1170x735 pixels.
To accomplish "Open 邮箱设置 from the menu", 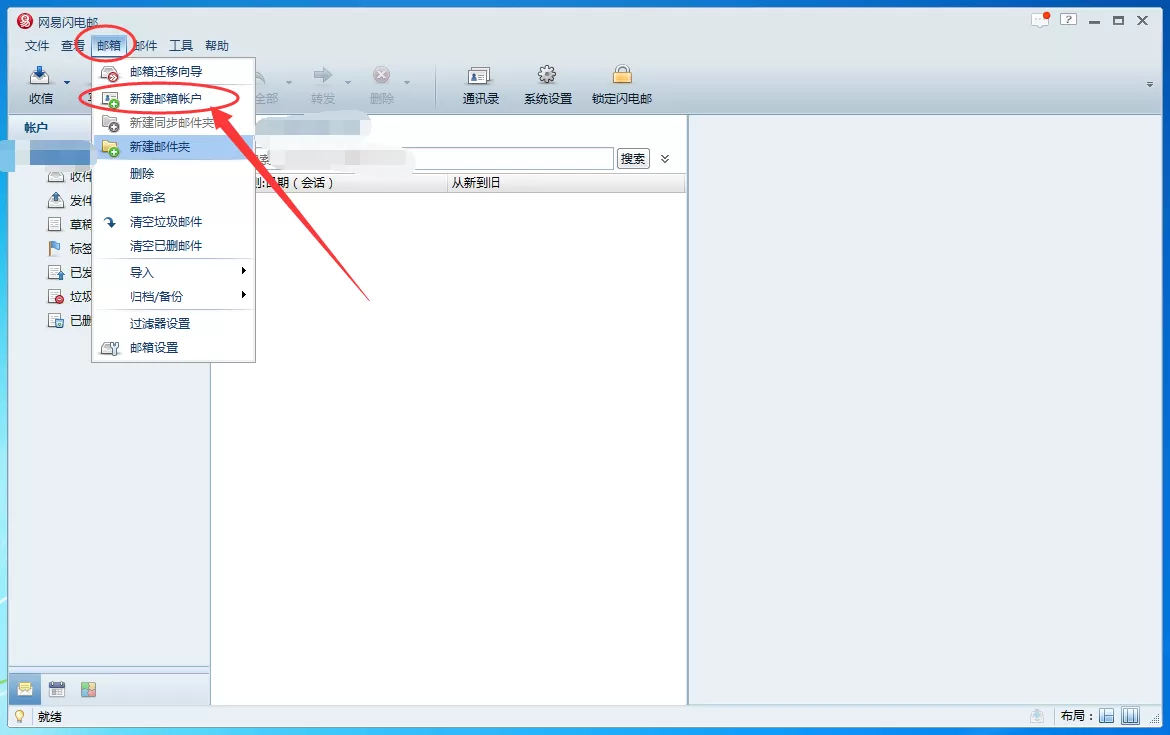I will [174, 348].
